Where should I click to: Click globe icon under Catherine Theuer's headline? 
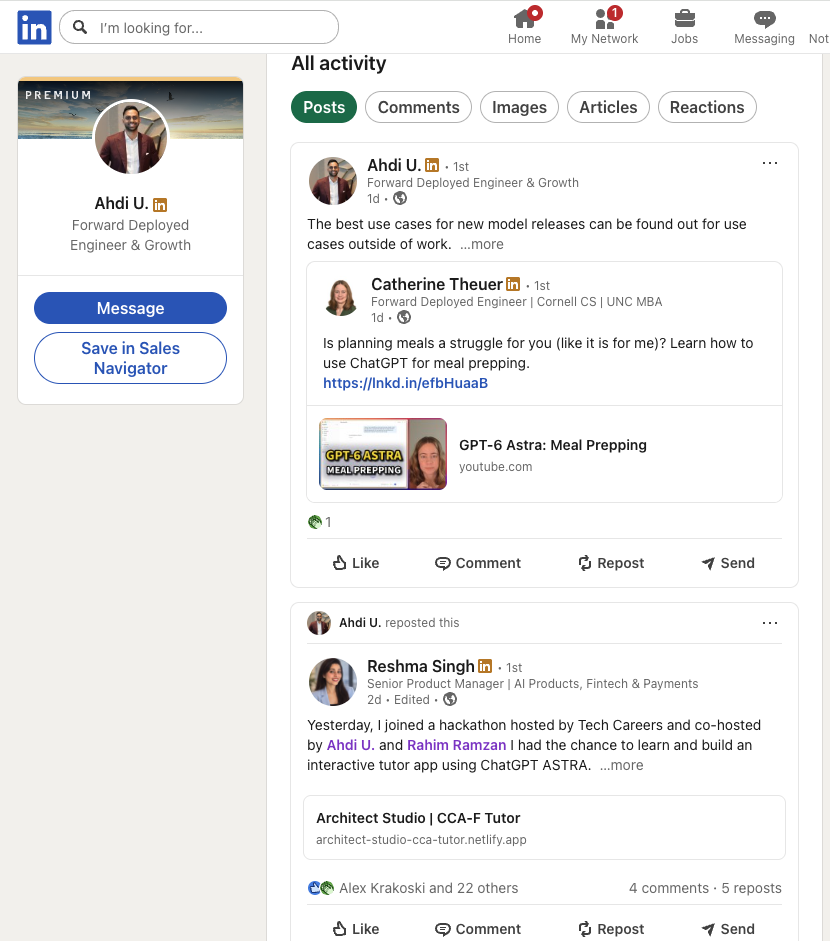[404, 317]
